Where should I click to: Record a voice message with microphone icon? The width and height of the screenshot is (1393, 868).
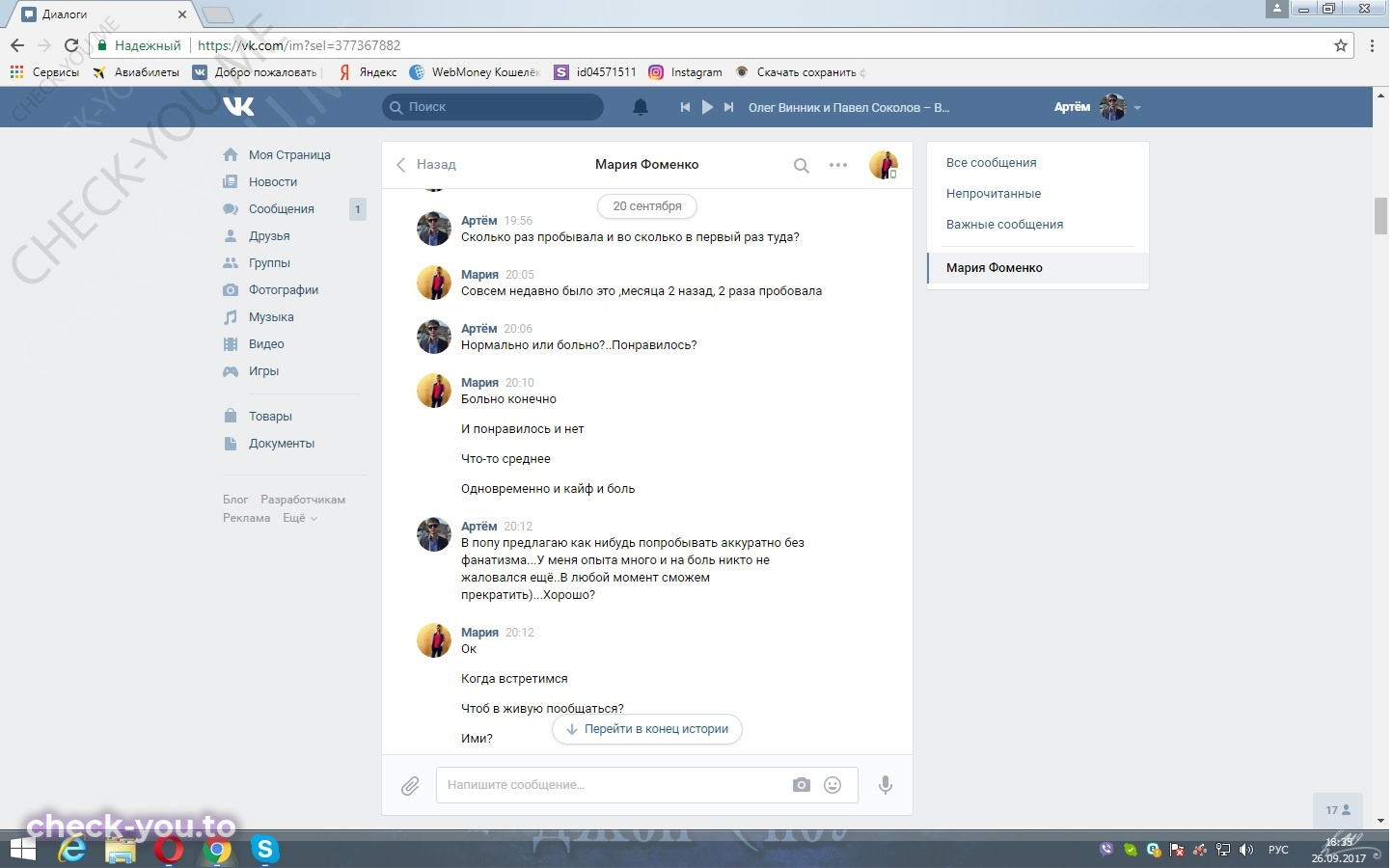point(886,785)
